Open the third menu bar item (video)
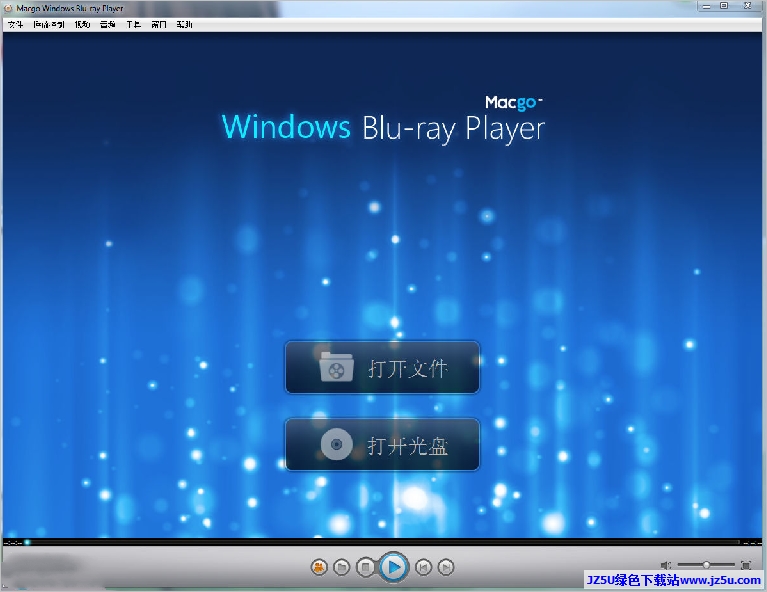This screenshot has width=767, height=592. point(82,24)
